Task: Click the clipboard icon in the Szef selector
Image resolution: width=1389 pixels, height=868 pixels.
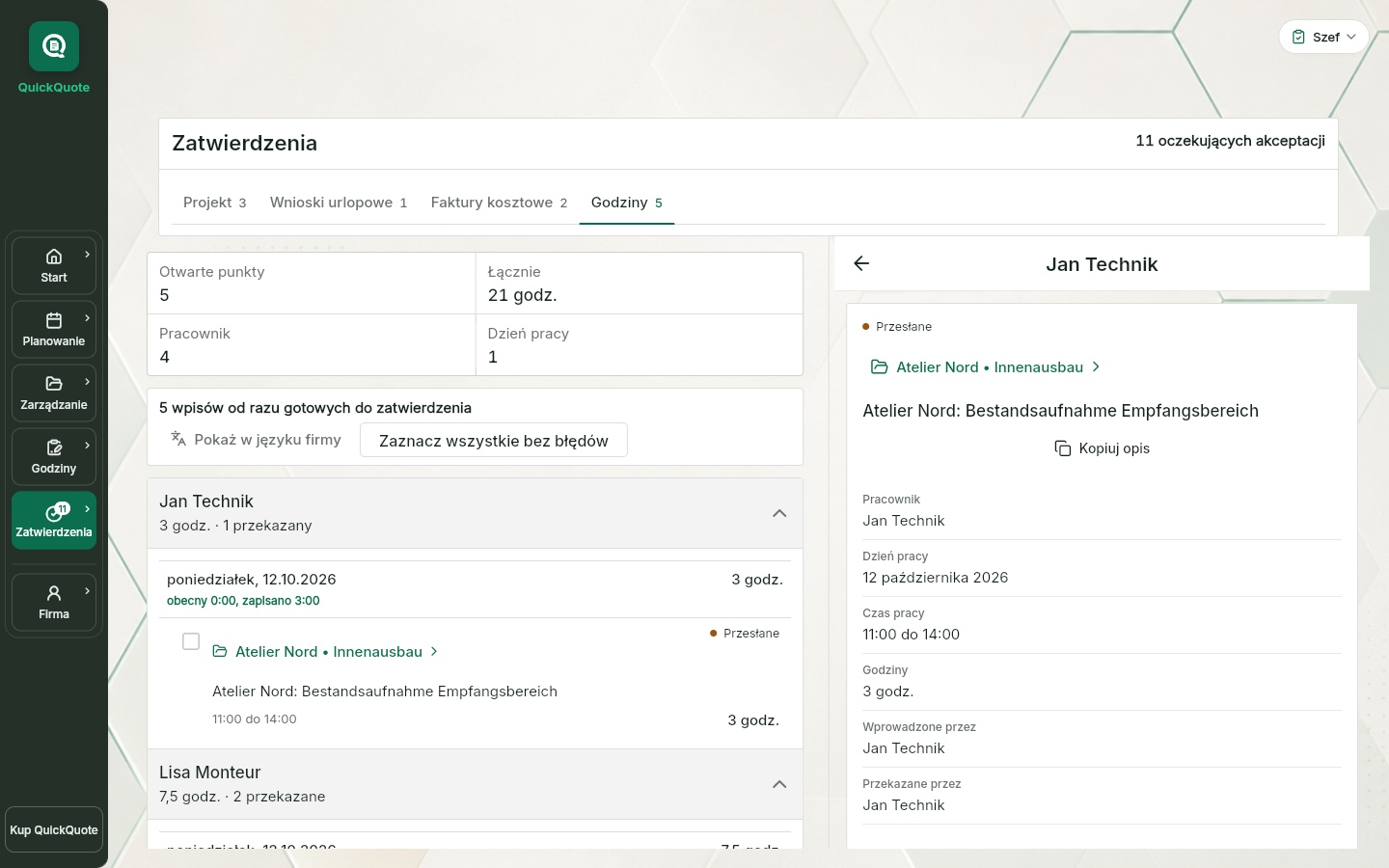Action: coord(1298,37)
